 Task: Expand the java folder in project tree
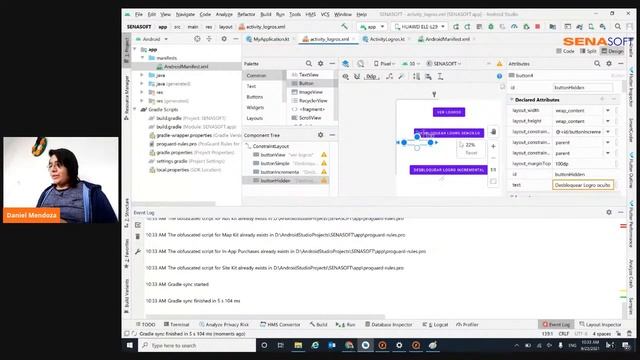click(142, 75)
